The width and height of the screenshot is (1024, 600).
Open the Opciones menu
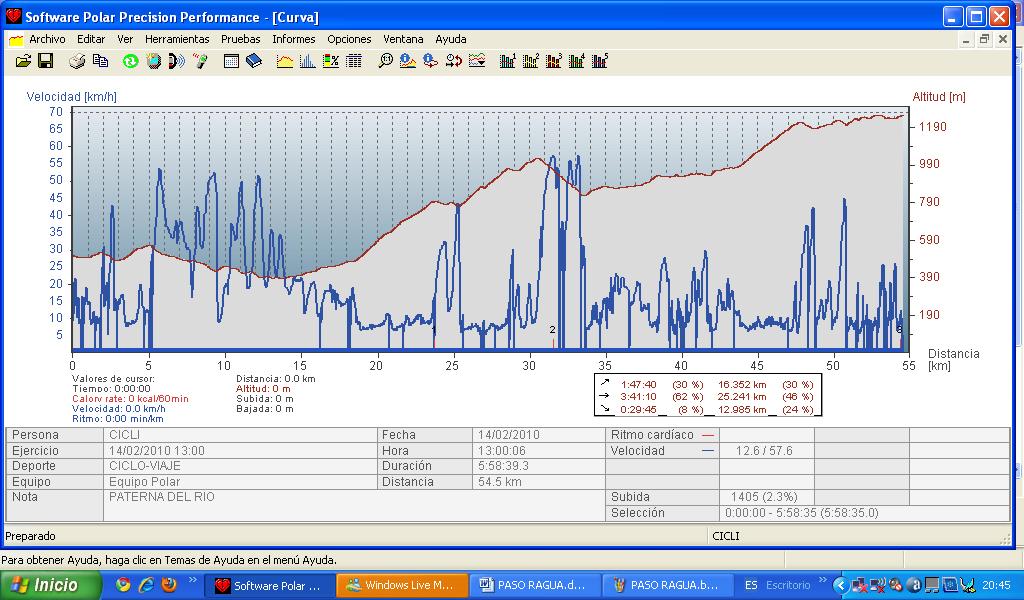(349, 39)
